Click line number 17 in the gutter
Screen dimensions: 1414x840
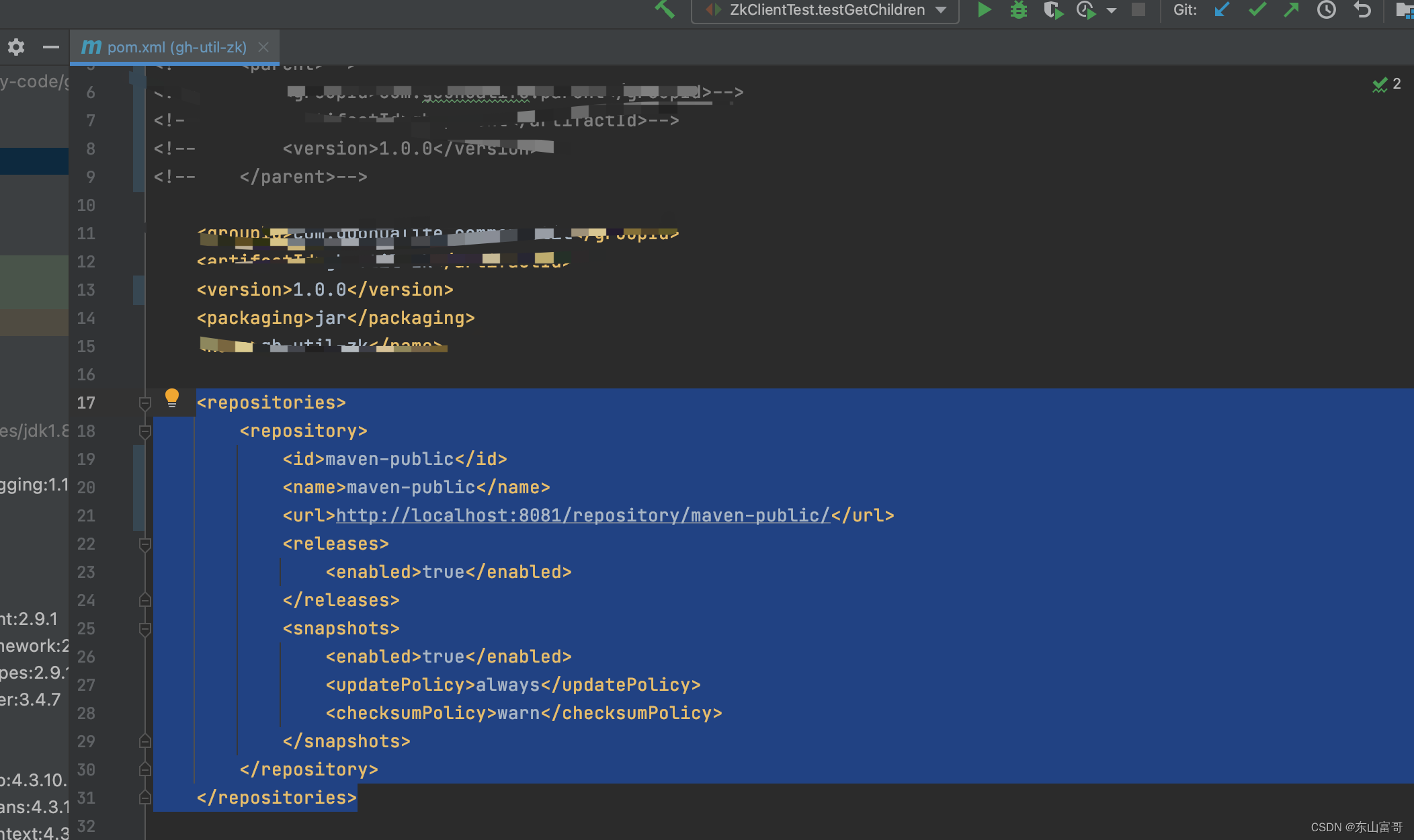tap(86, 403)
